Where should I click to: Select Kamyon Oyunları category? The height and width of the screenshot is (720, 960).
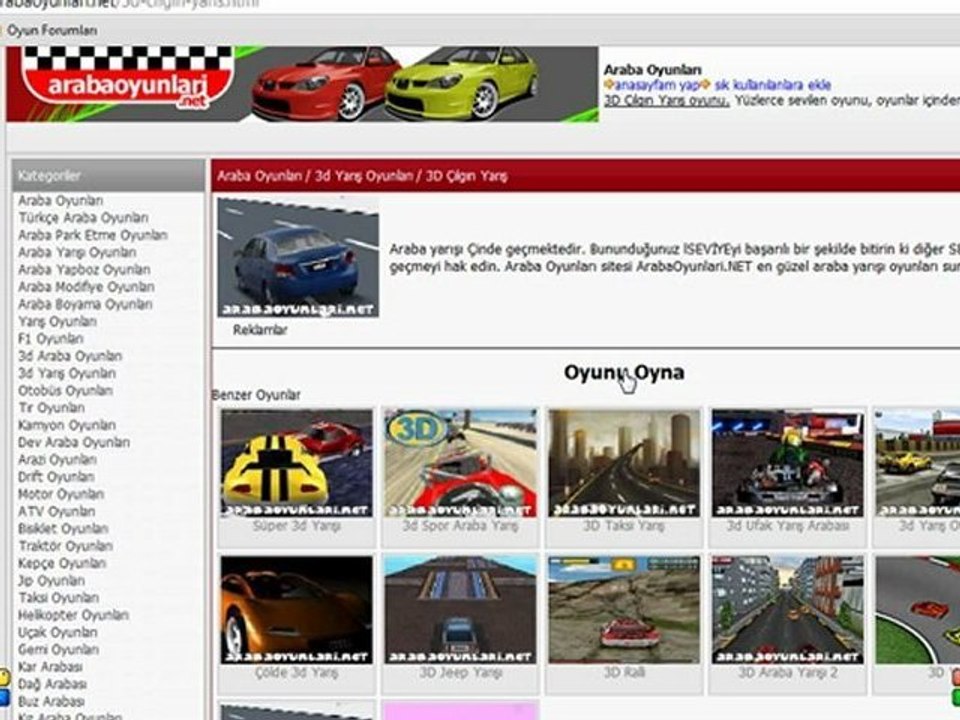(67, 425)
